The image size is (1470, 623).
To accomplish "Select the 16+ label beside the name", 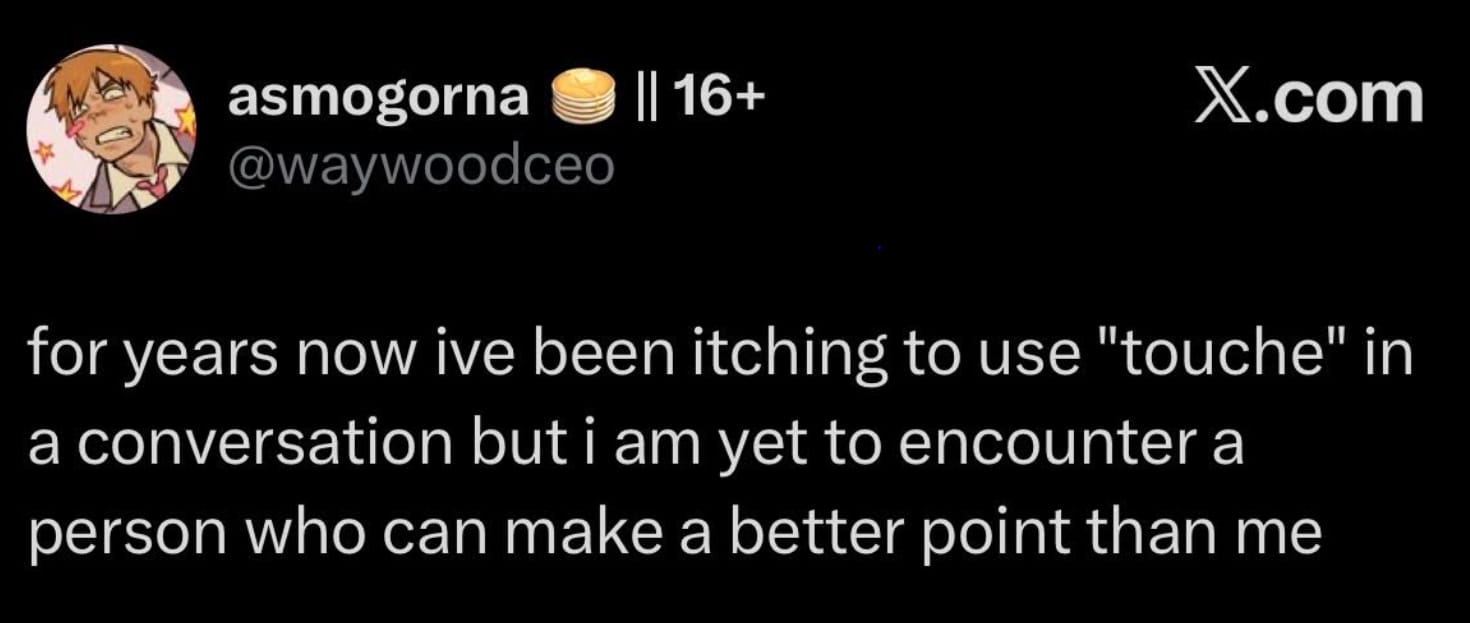I will tap(718, 96).
